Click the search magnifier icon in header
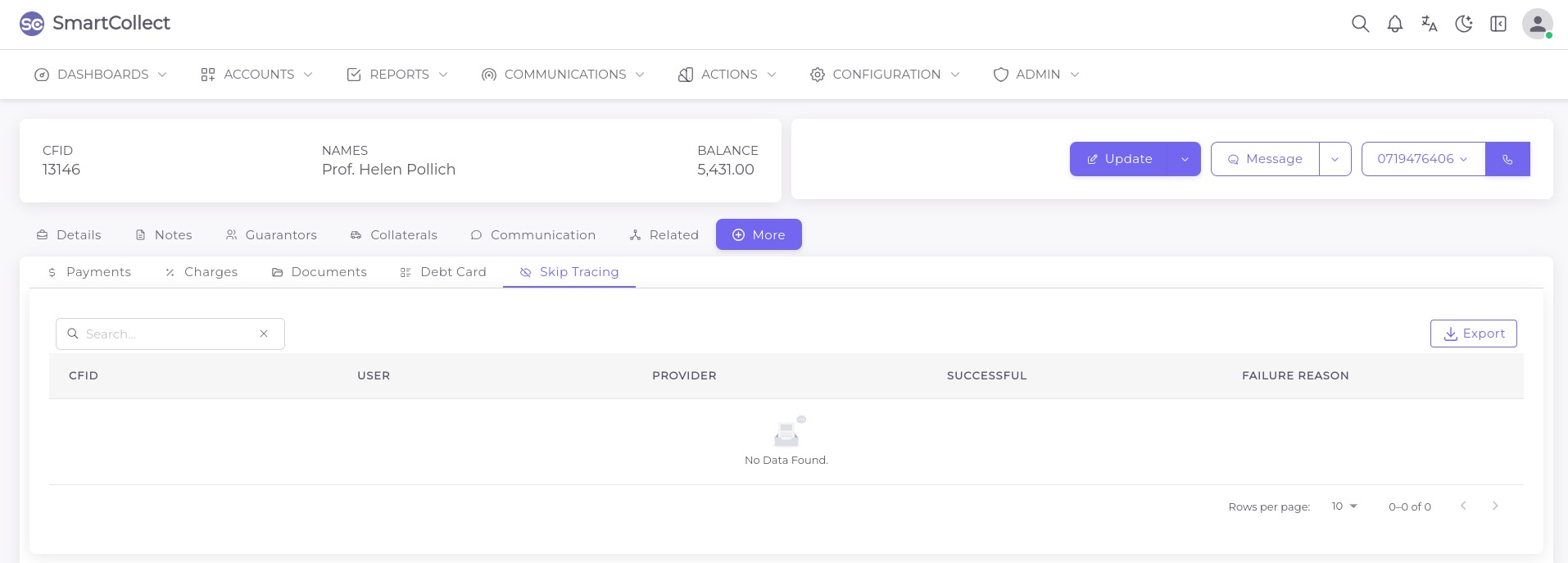The height and width of the screenshot is (563, 1568). (x=1360, y=24)
